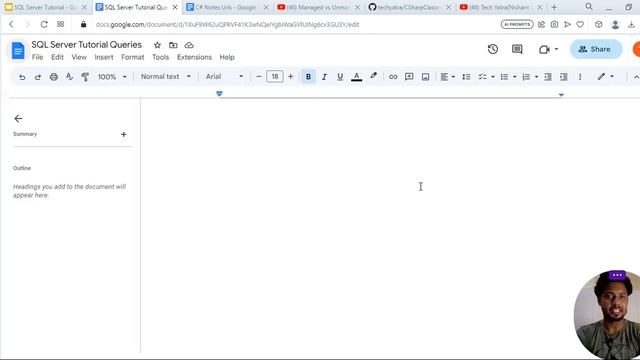Click the Move to folder icon

[x=173, y=45]
